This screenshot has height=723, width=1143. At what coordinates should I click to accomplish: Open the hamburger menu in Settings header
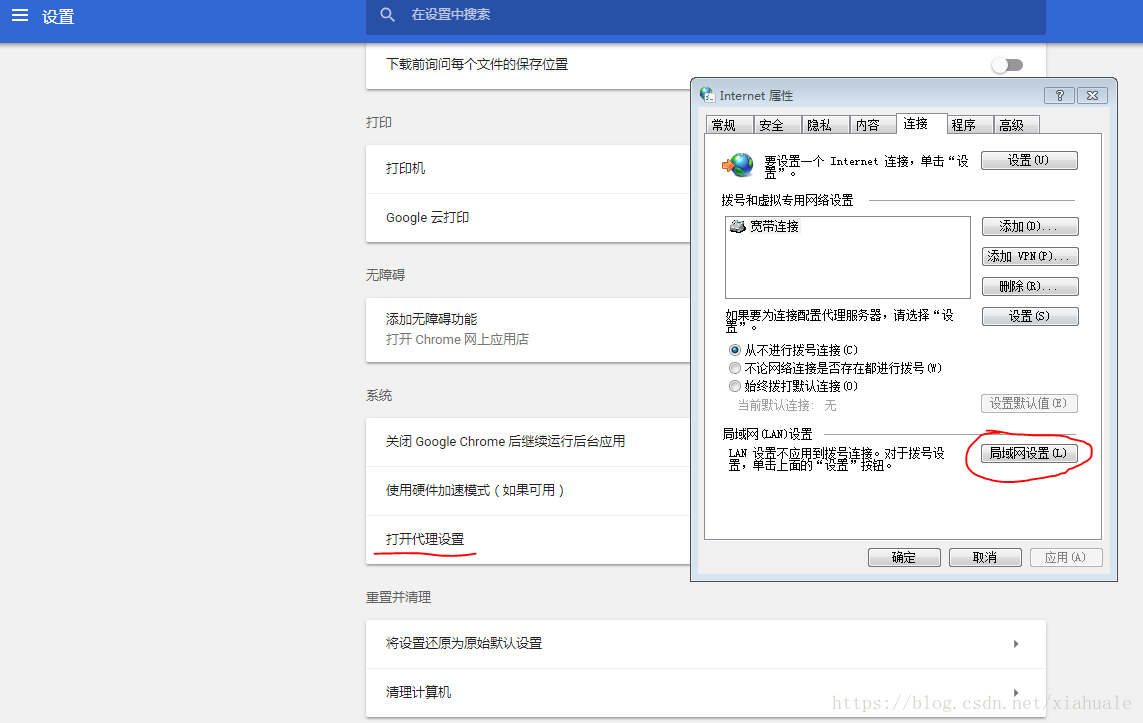pyautogui.click(x=20, y=15)
